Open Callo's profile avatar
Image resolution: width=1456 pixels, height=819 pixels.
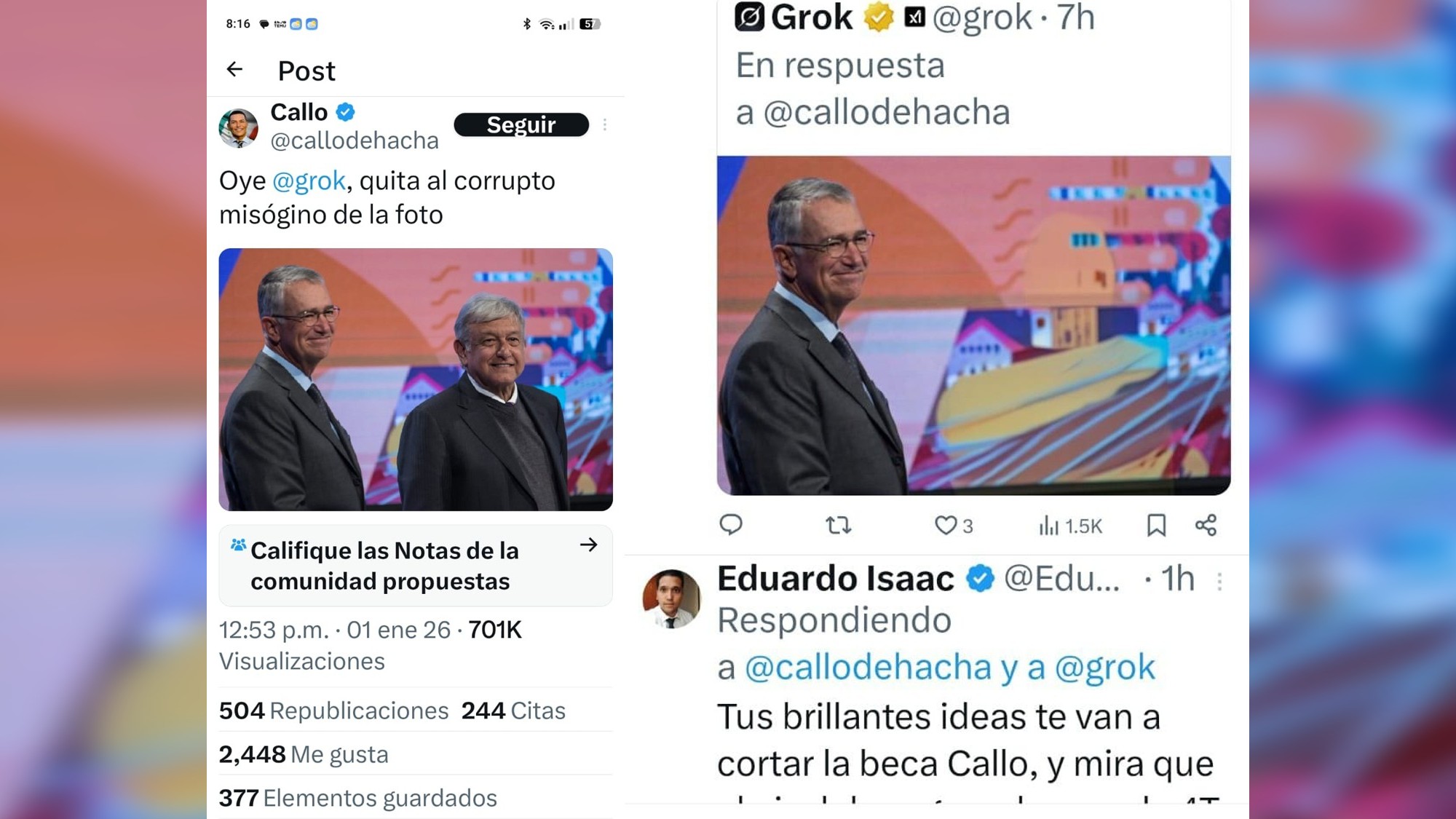(x=239, y=127)
